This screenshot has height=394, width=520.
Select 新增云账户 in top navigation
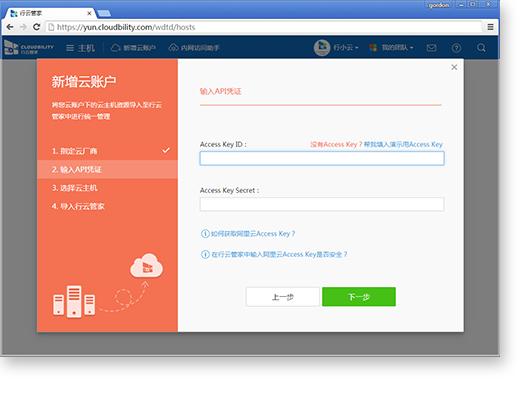click(133, 48)
